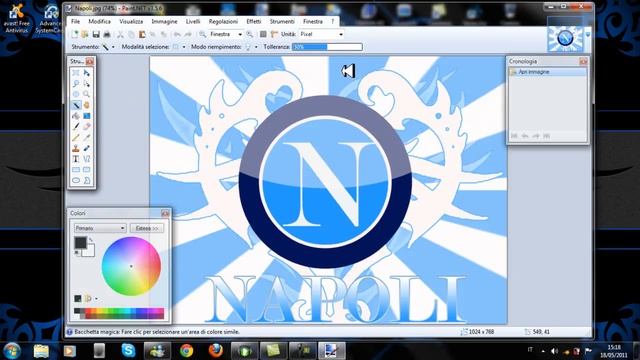Click the Paste clipboard toolbar icon

142,34
